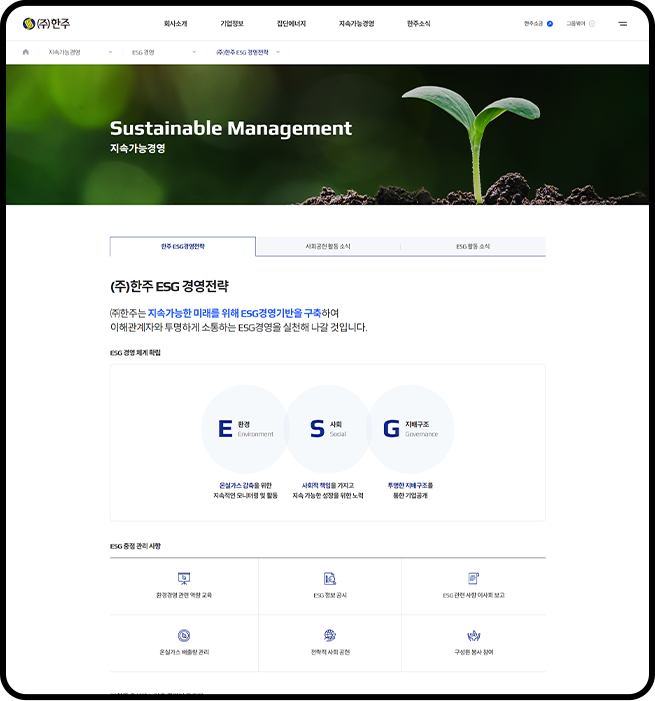This screenshot has width=655, height=701.
Task: Open the hamburger menu in the header
Action: tap(622, 23)
